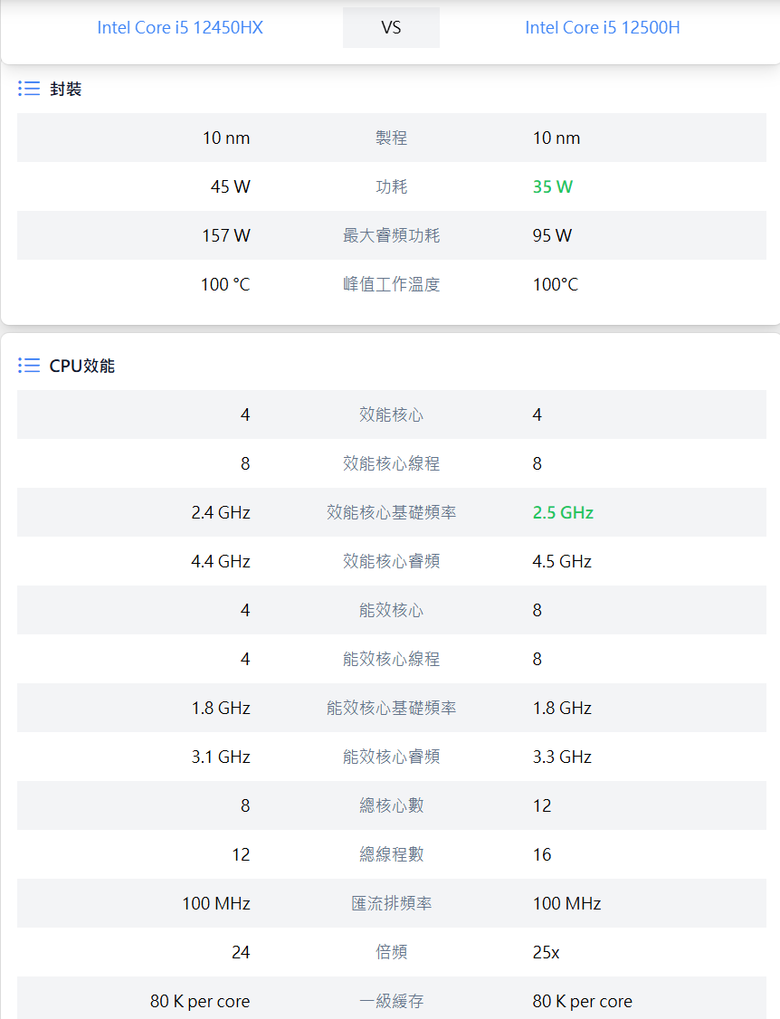Open the Intel Core i5 12450HX link
Image resolution: width=780 pixels, height=1019 pixels.
tap(180, 27)
